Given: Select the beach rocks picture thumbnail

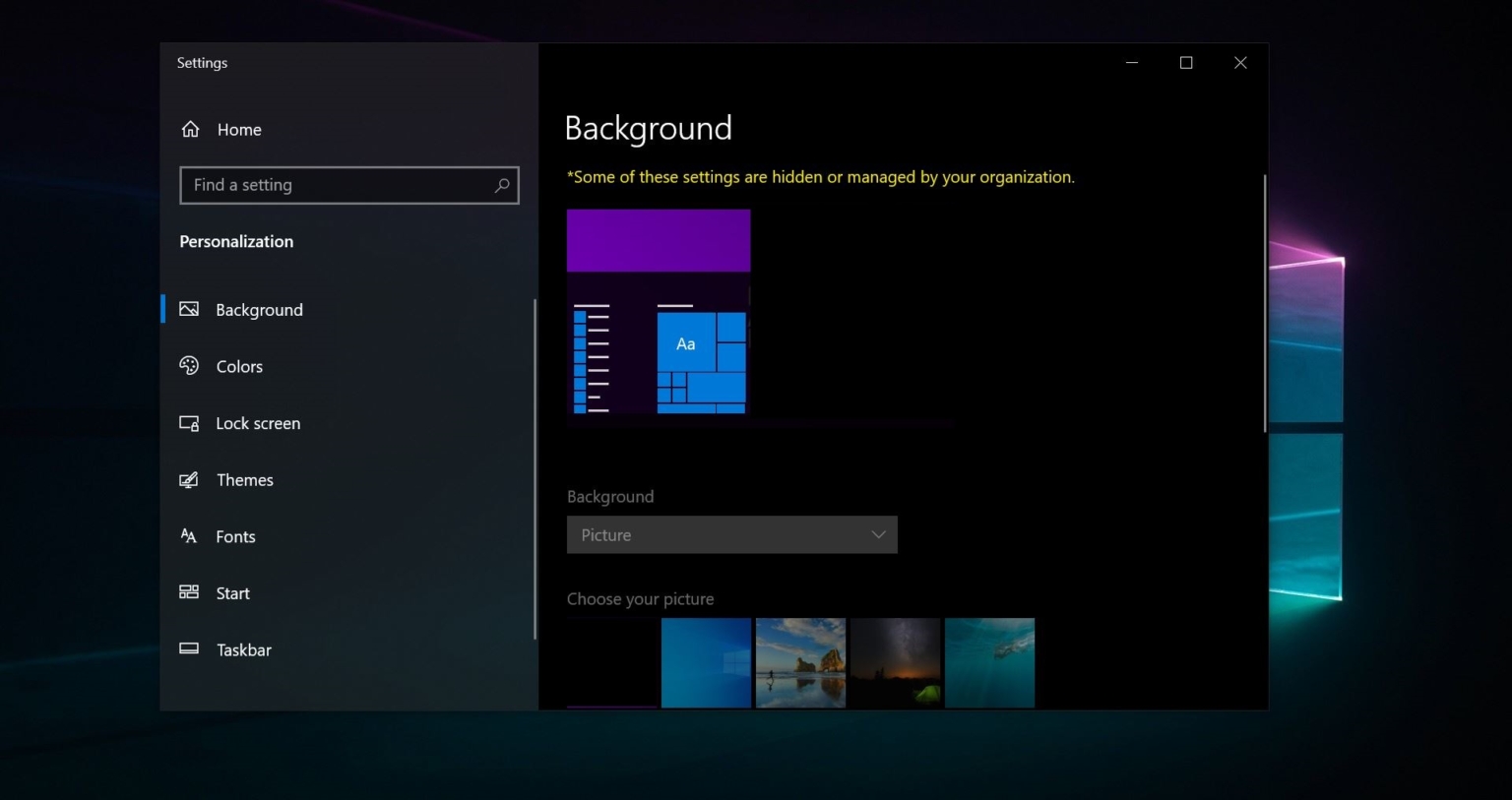Looking at the screenshot, I should [x=800, y=662].
